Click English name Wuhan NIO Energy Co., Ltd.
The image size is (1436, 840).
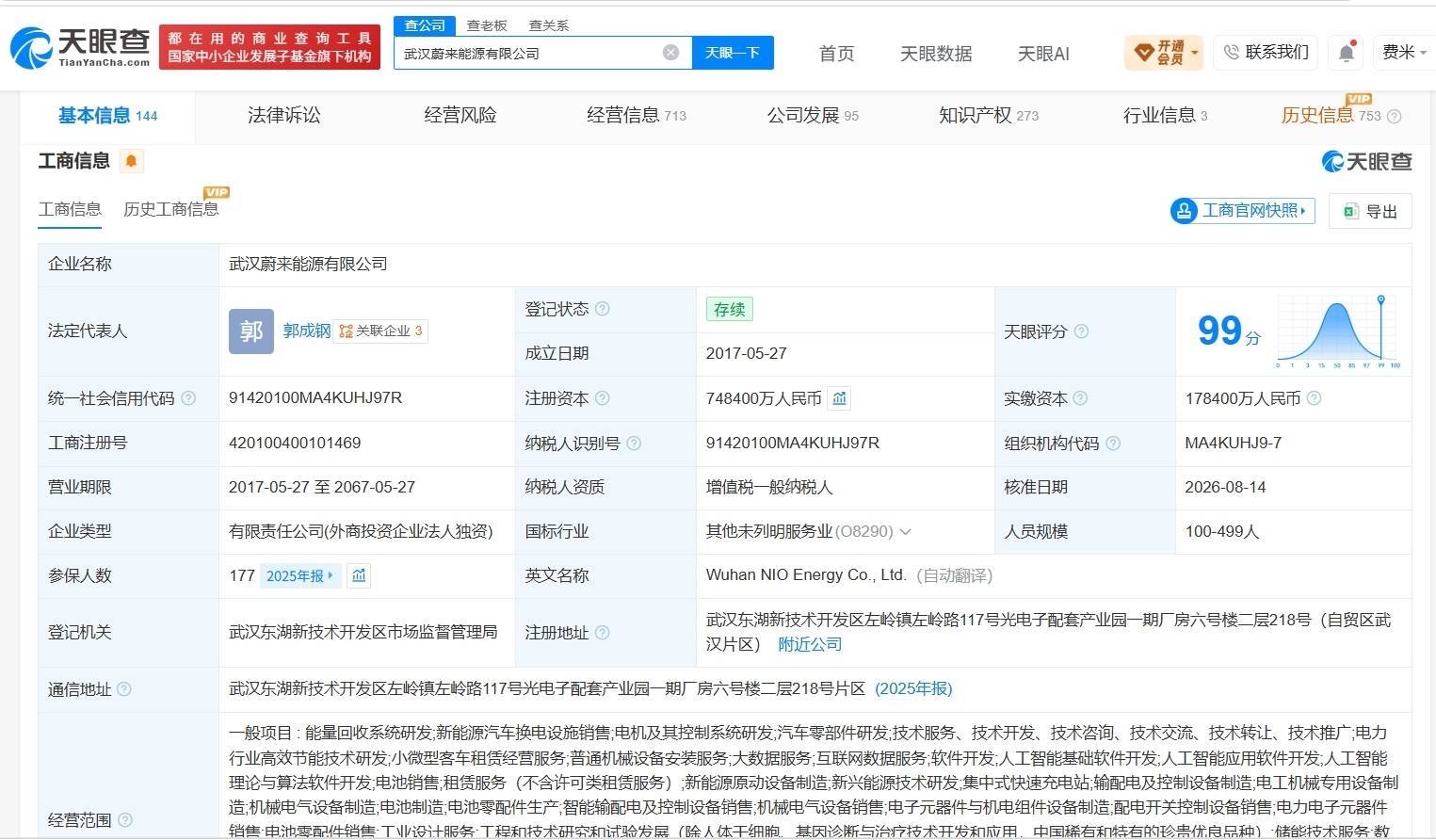[x=806, y=574]
